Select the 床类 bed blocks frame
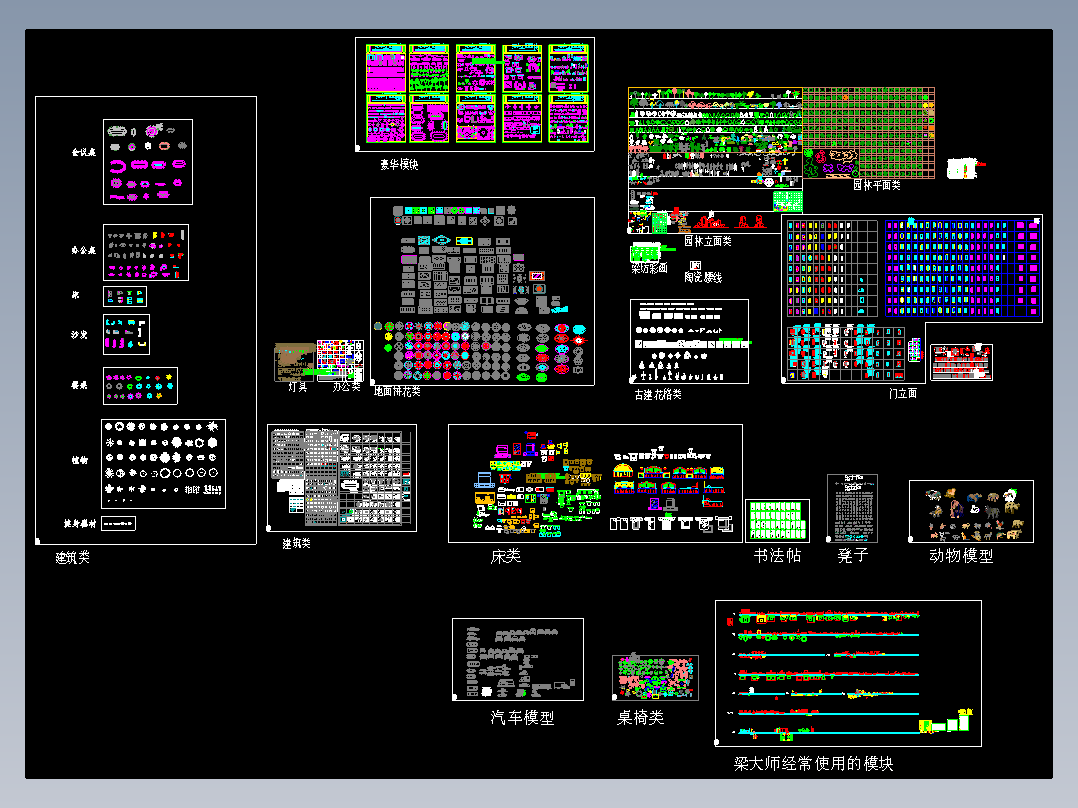 click(x=595, y=483)
